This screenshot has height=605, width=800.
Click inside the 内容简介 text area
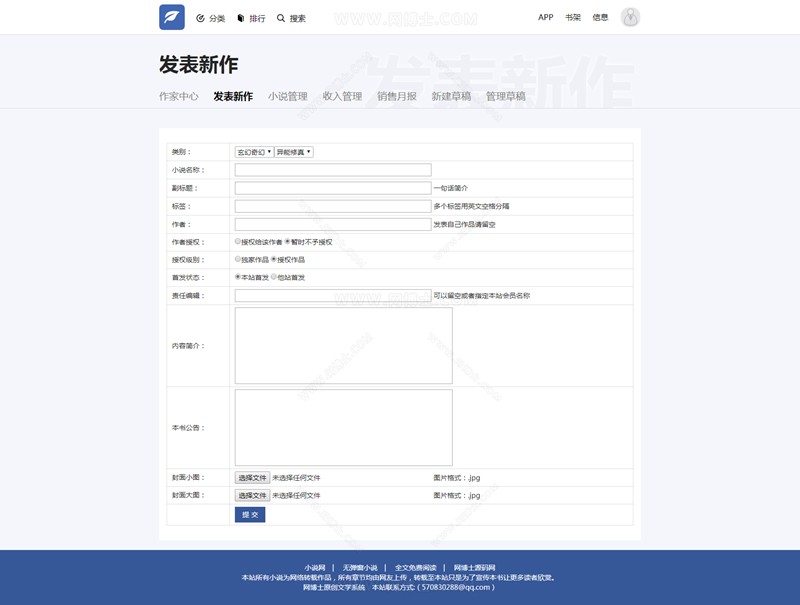coord(343,345)
